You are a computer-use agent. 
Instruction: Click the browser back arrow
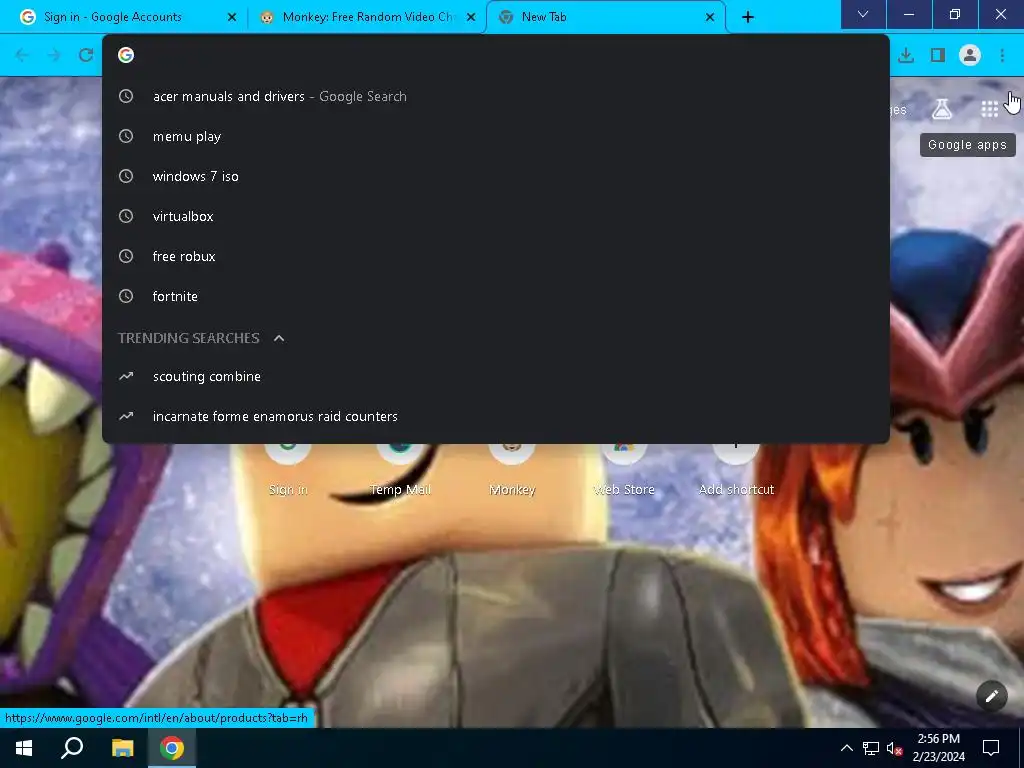tap(22, 56)
